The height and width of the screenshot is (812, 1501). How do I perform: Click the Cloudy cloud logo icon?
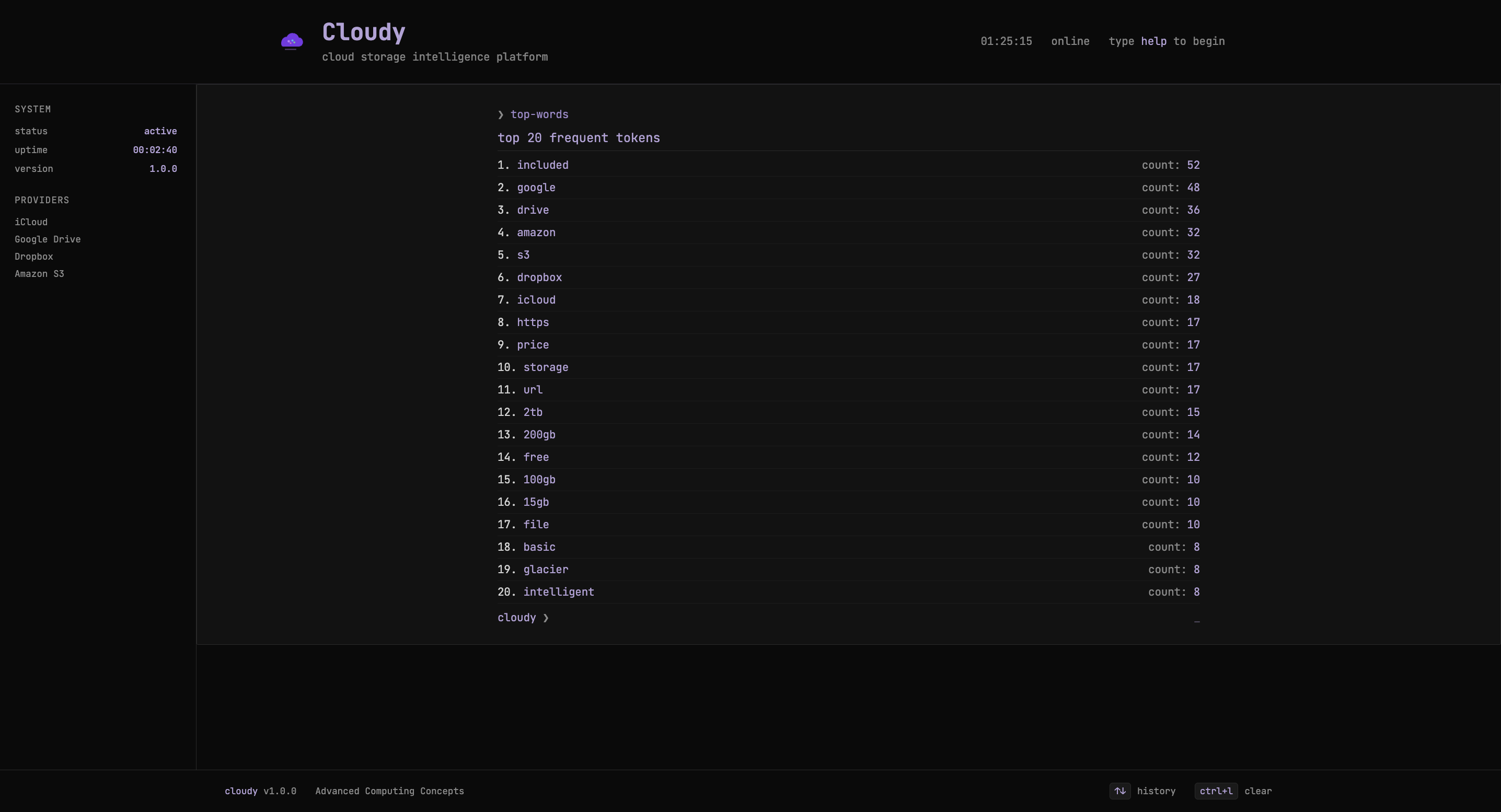(x=291, y=41)
